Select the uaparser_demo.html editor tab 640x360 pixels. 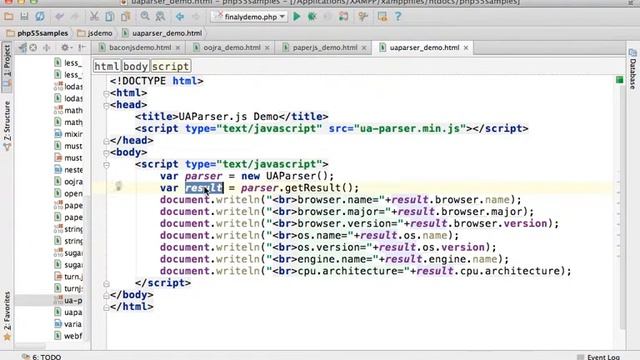(x=424, y=48)
